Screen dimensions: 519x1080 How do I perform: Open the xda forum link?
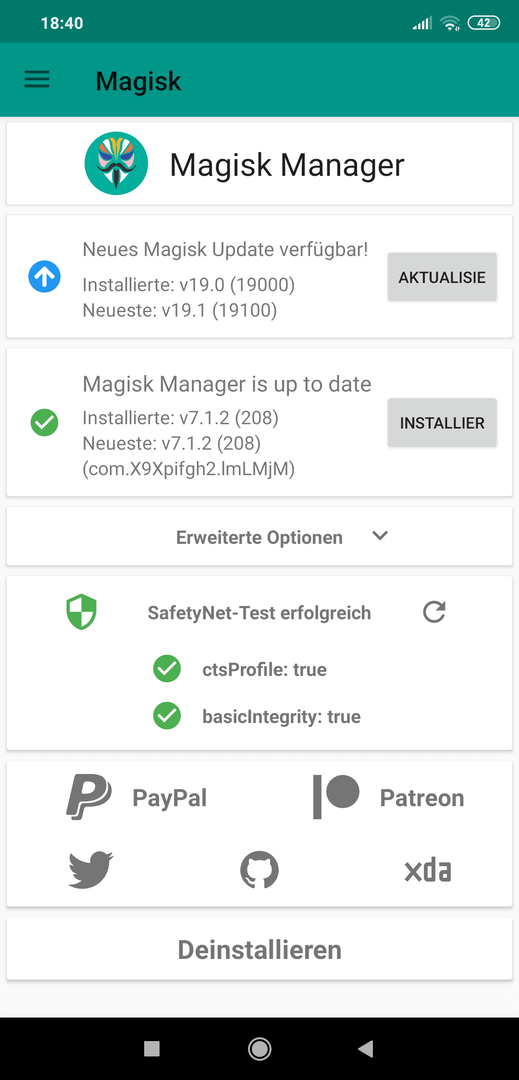point(427,871)
